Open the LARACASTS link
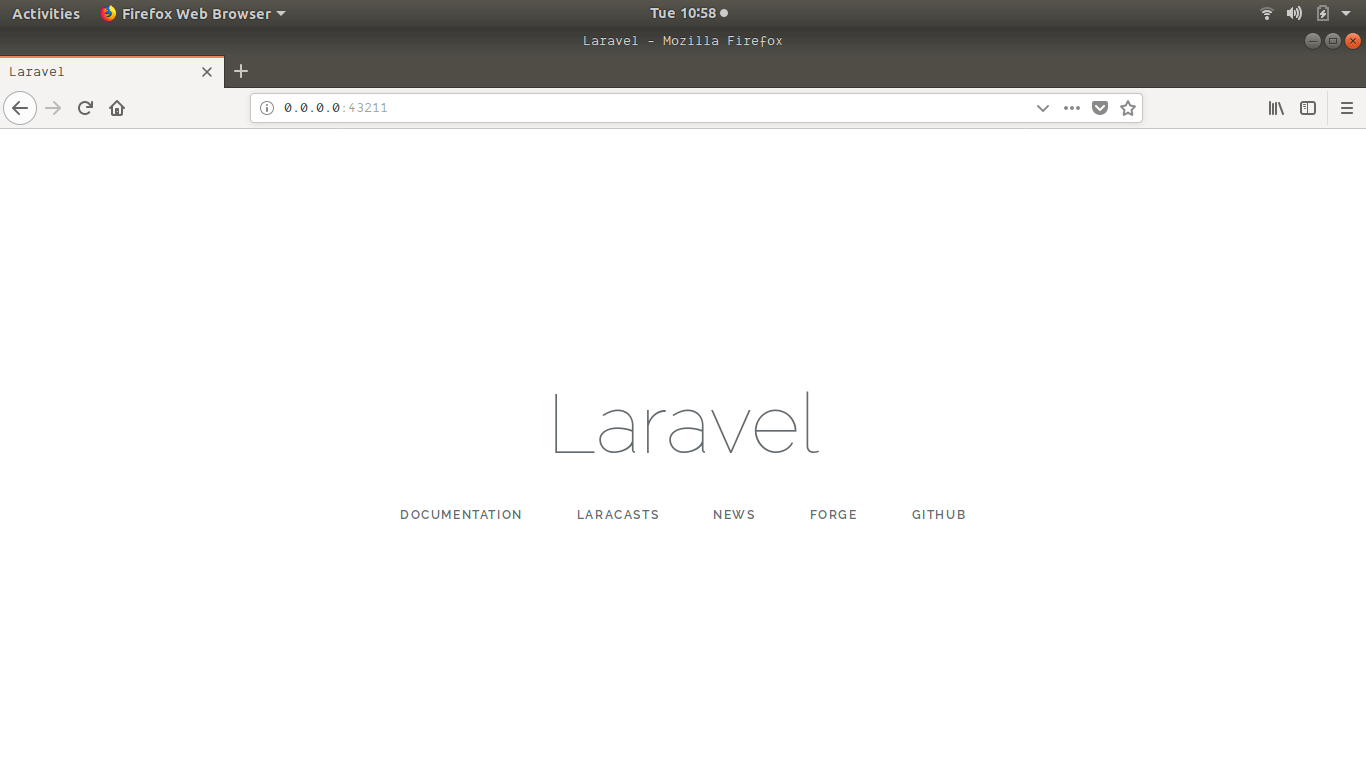The width and height of the screenshot is (1366, 768). pyautogui.click(x=618, y=515)
